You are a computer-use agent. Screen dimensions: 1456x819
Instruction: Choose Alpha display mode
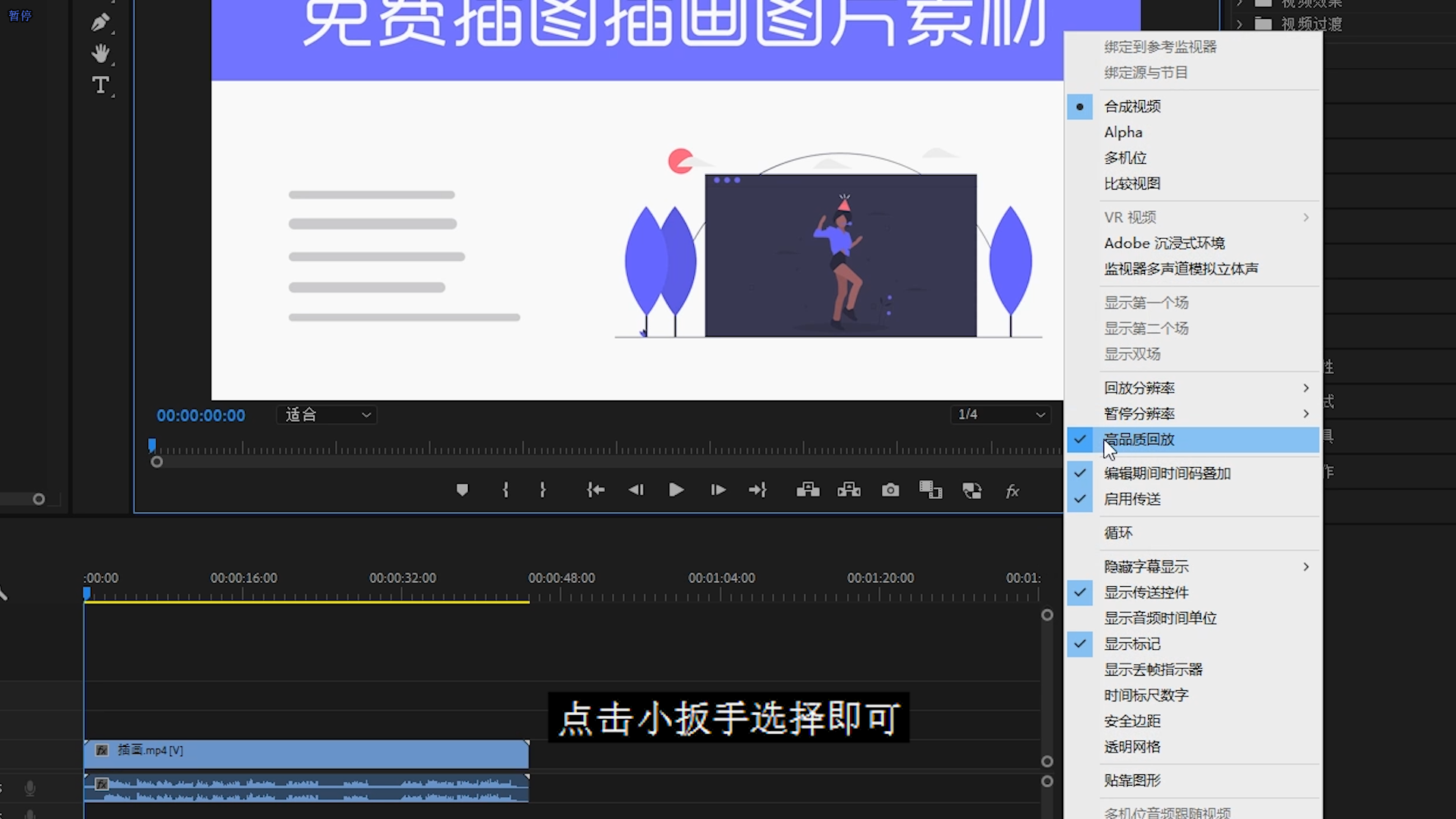click(1194, 133)
